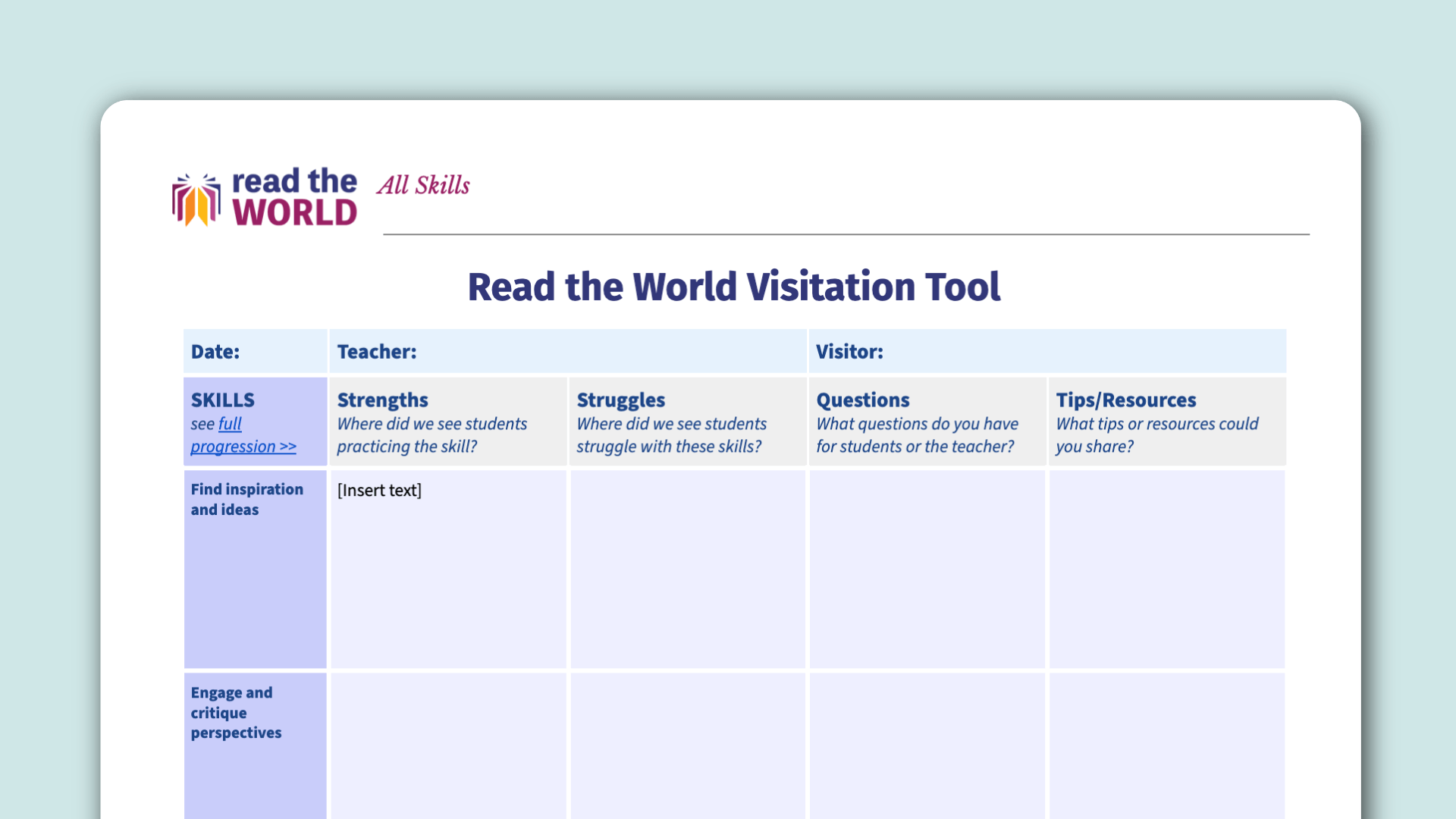The height and width of the screenshot is (819, 1456).
Task: Click the All Skills label
Action: point(423,185)
